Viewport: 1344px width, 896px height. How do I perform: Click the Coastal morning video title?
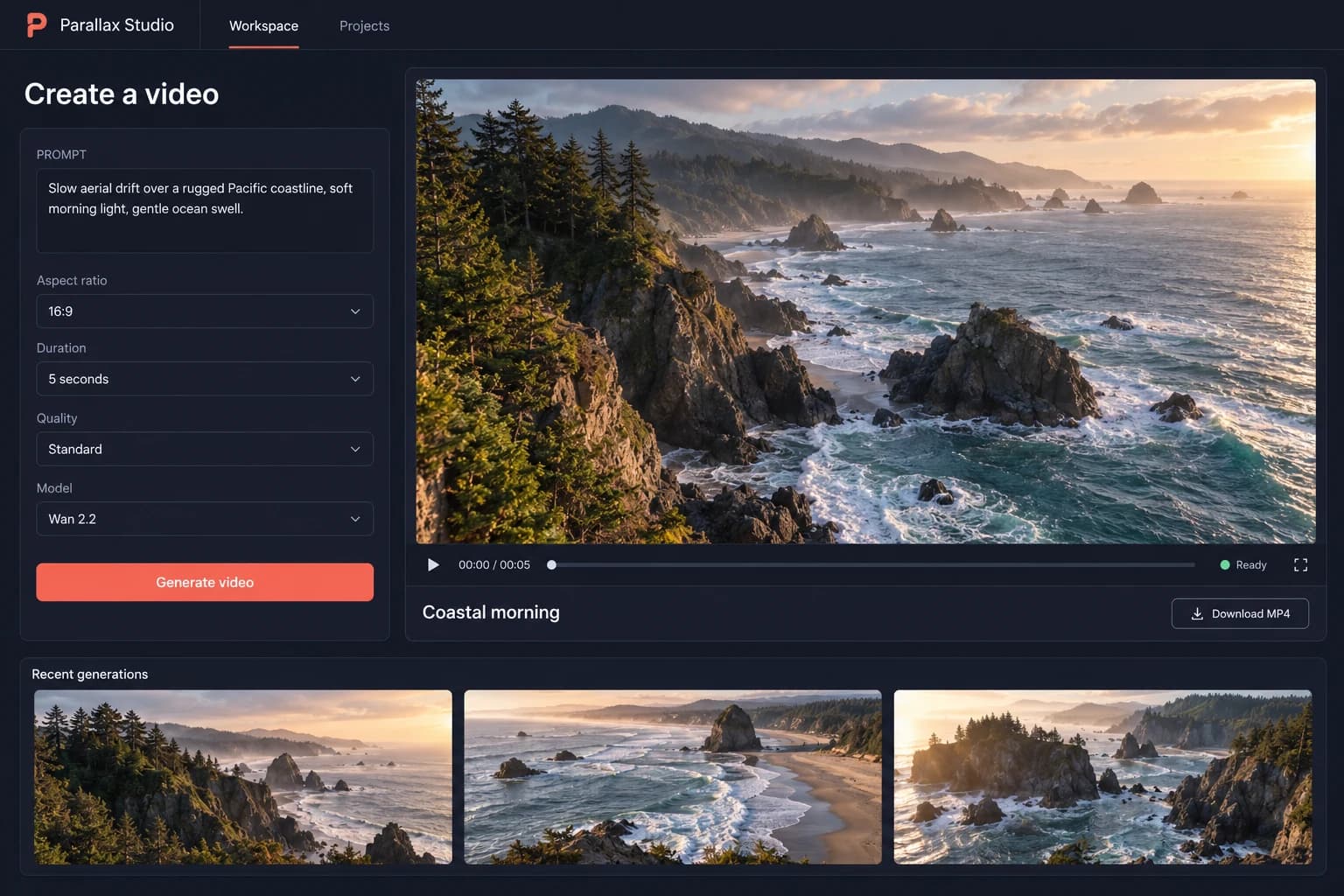(491, 612)
